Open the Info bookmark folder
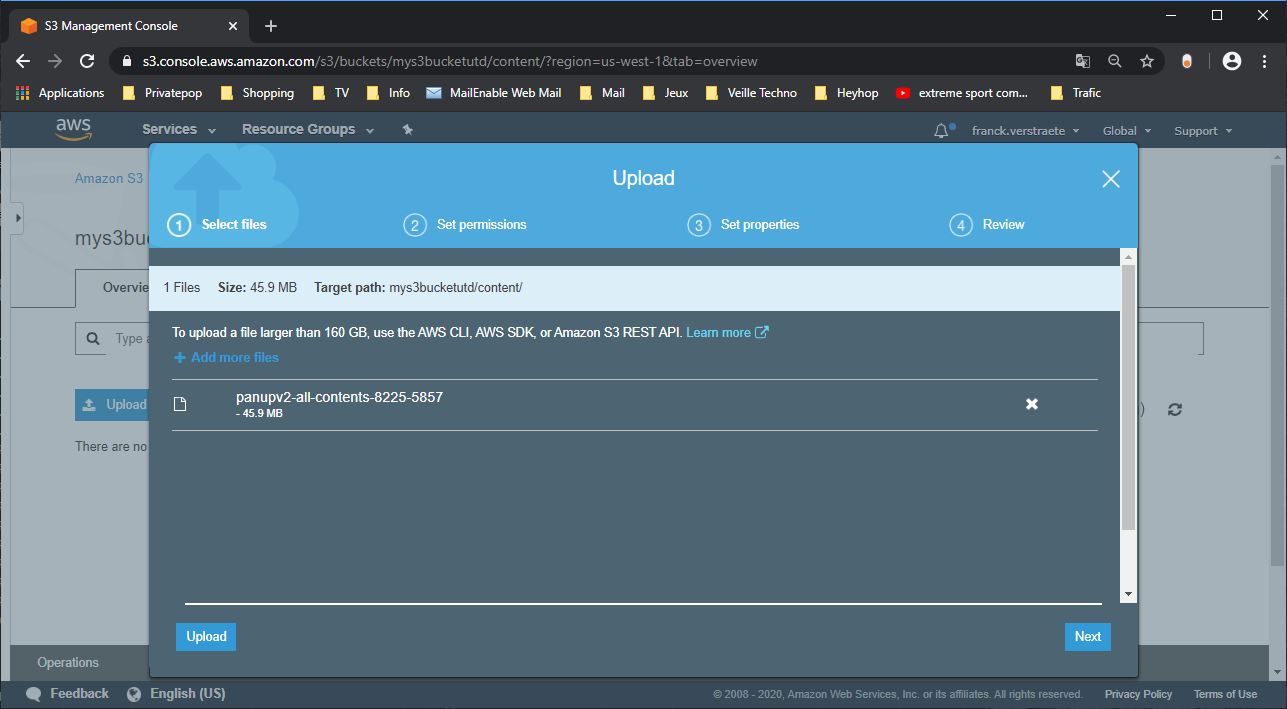 (x=389, y=93)
